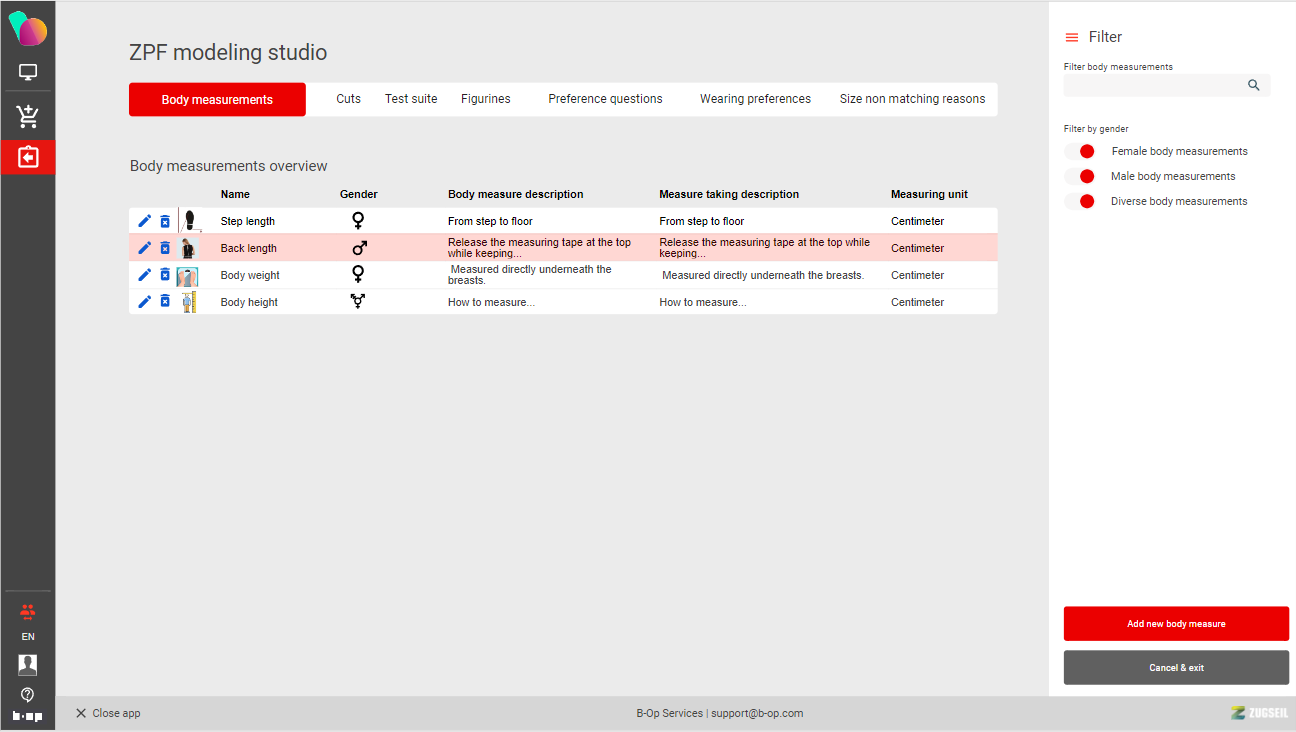Open the Back length thumbnail image
Image resolution: width=1296 pixels, height=732 pixels.
188,248
